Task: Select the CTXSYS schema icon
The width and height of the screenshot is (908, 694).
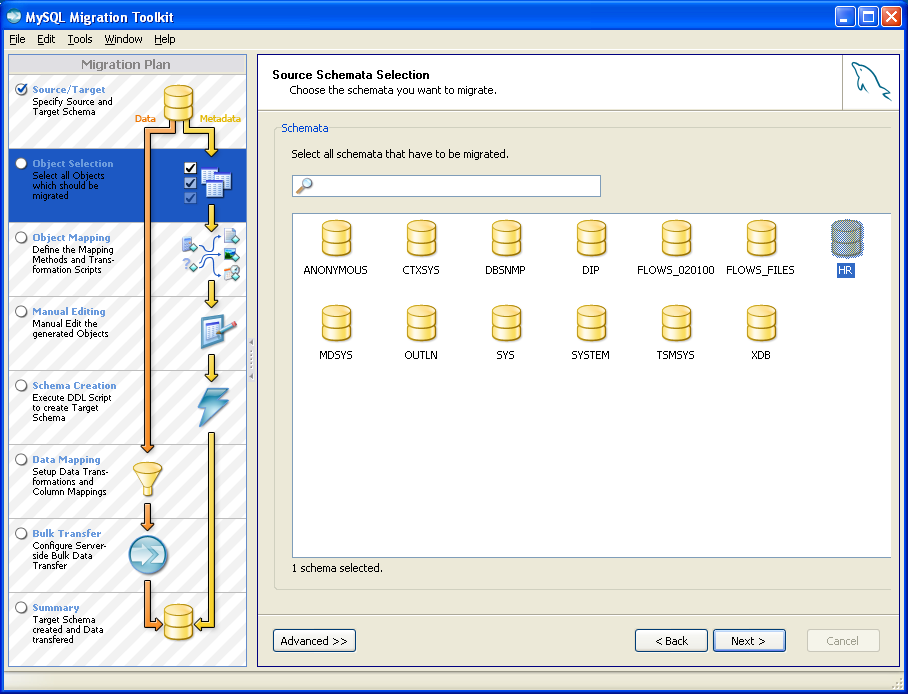Action: 421,238
